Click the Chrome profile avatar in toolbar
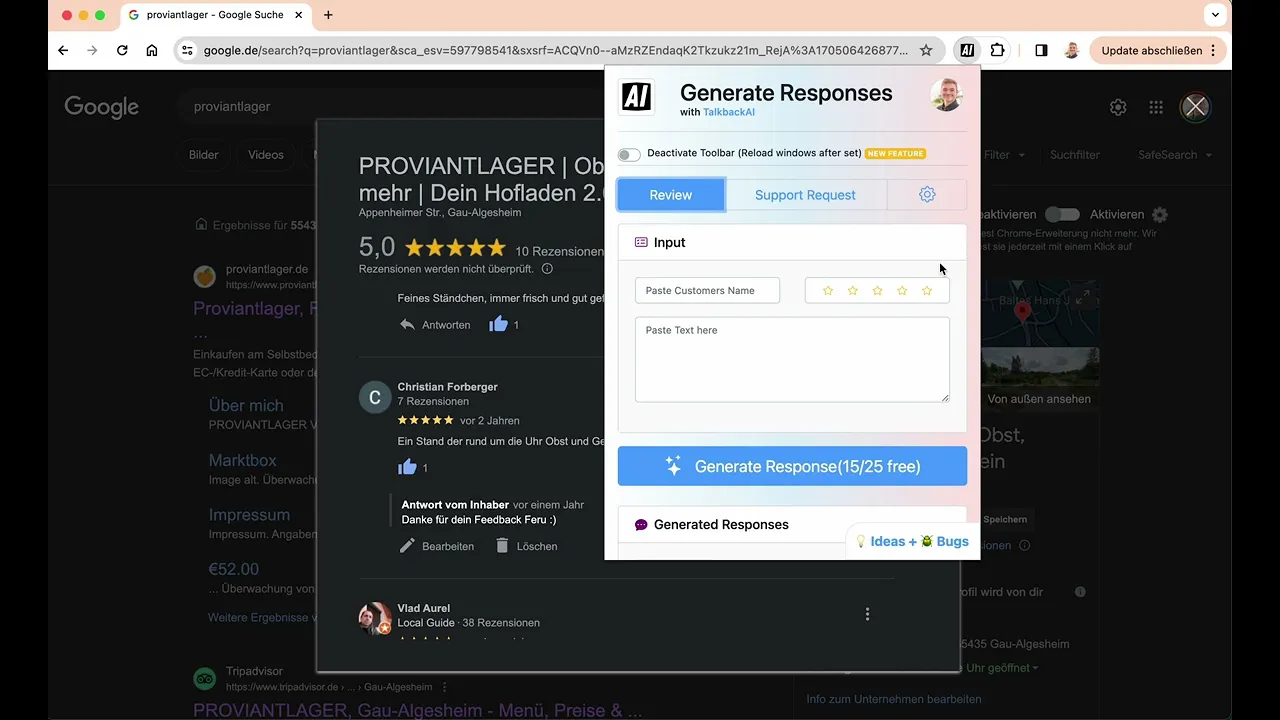 click(1072, 50)
